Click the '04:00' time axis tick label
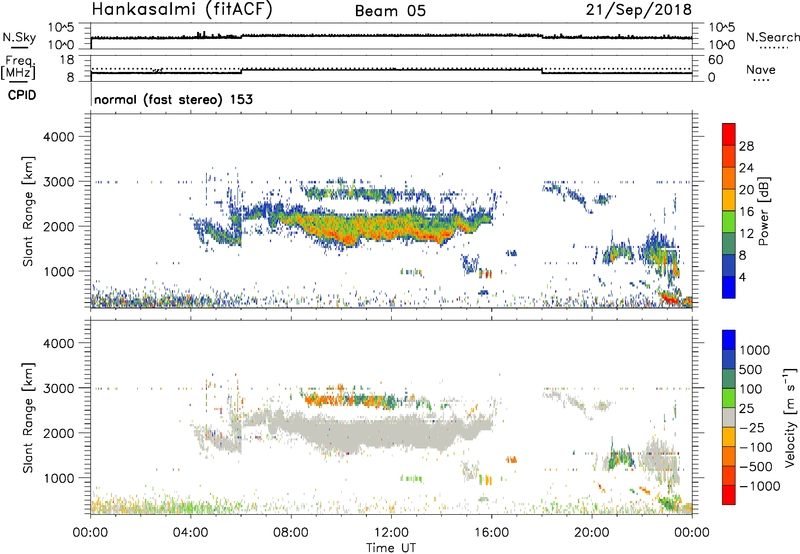 pos(191,533)
